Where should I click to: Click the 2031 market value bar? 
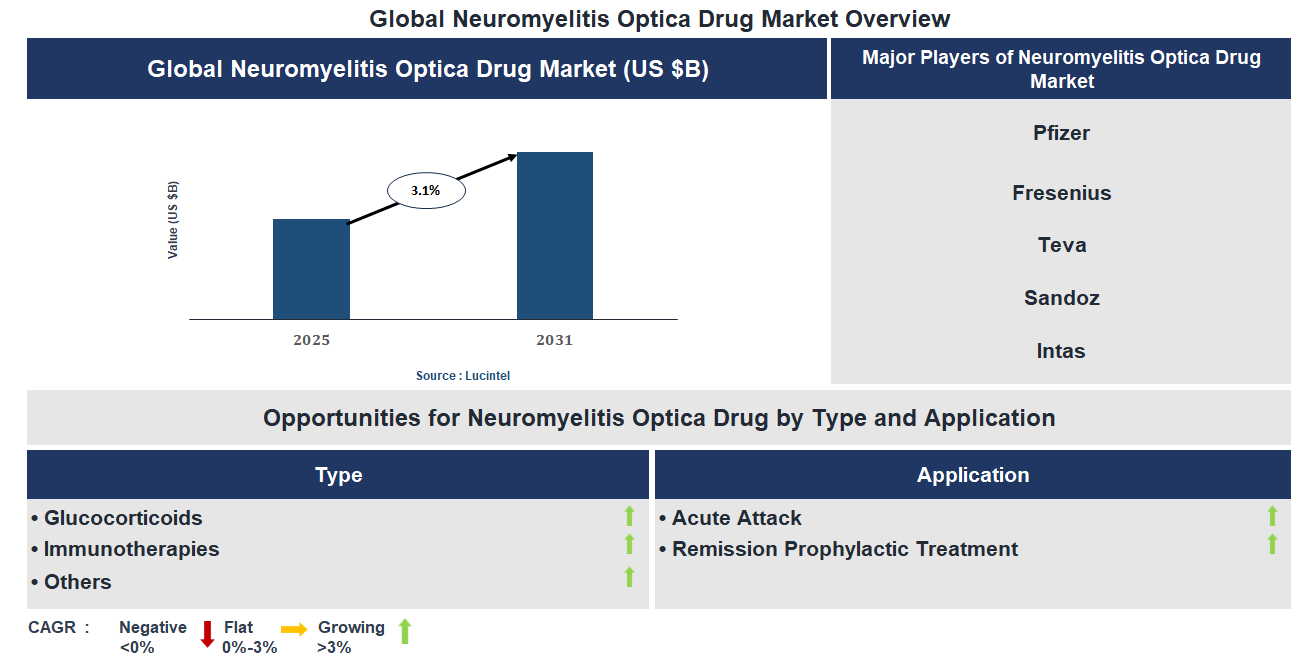(554, 235)
